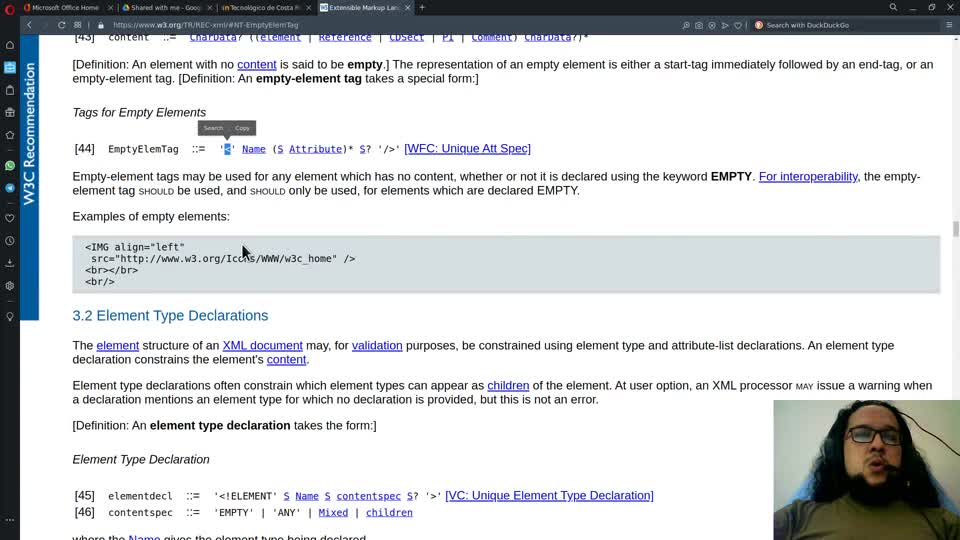
Task: Open History clock in sidebar
Action: (10, 241)
